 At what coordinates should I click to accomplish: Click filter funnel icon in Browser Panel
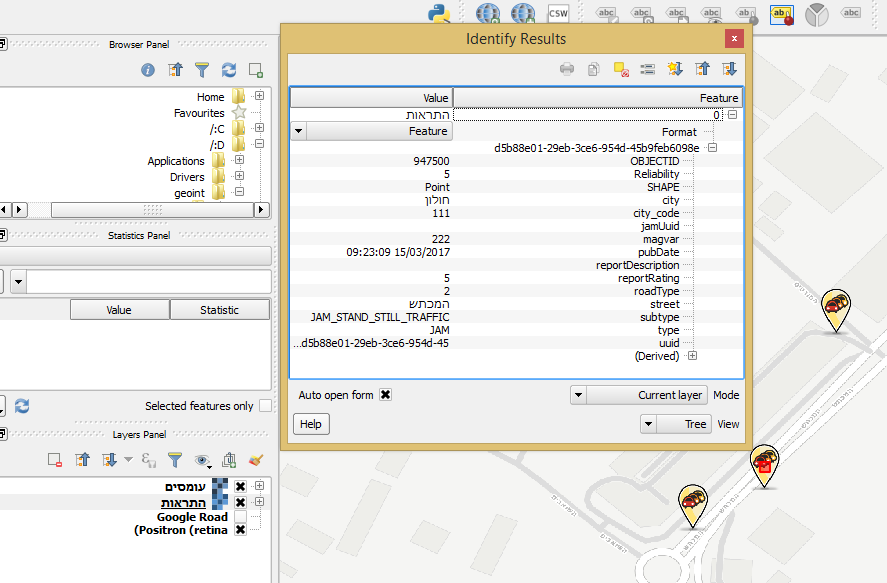[x=202, y=70]
